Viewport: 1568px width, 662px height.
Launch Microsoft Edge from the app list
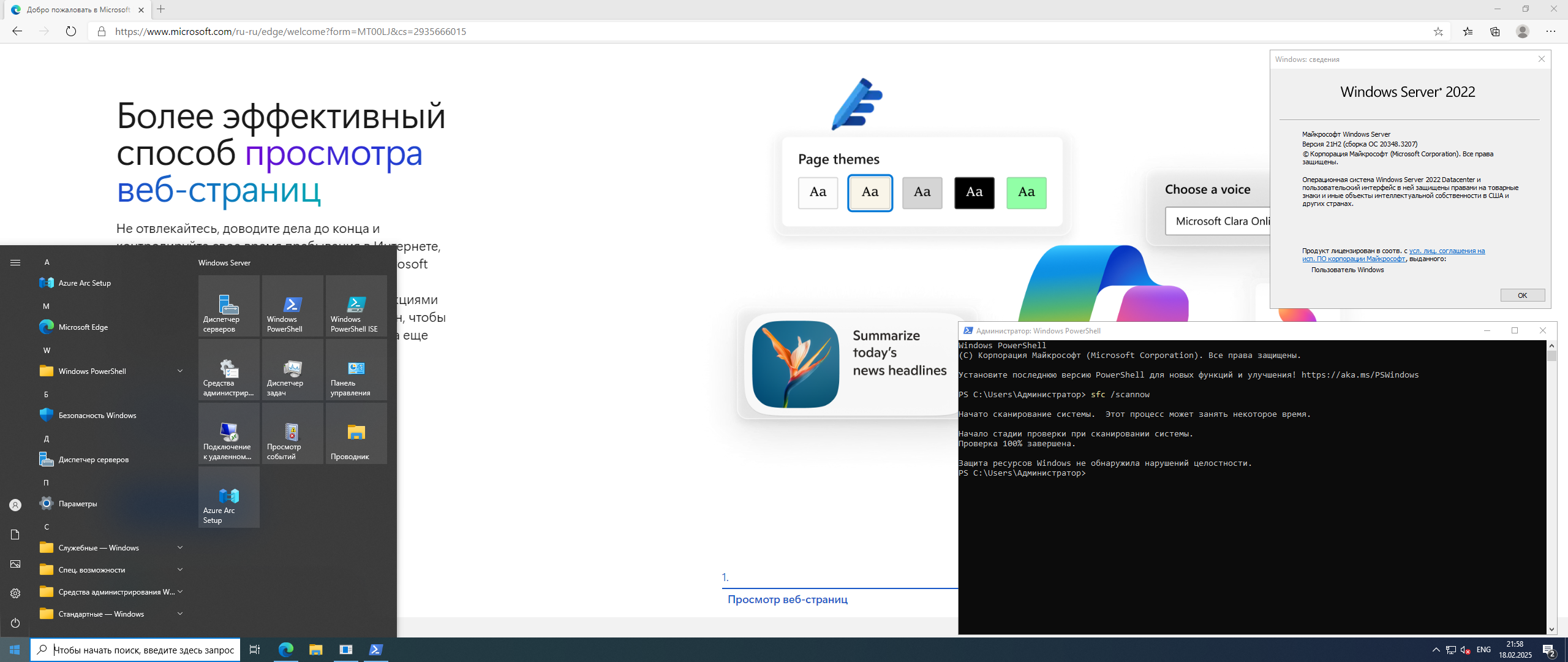(110, 327)
